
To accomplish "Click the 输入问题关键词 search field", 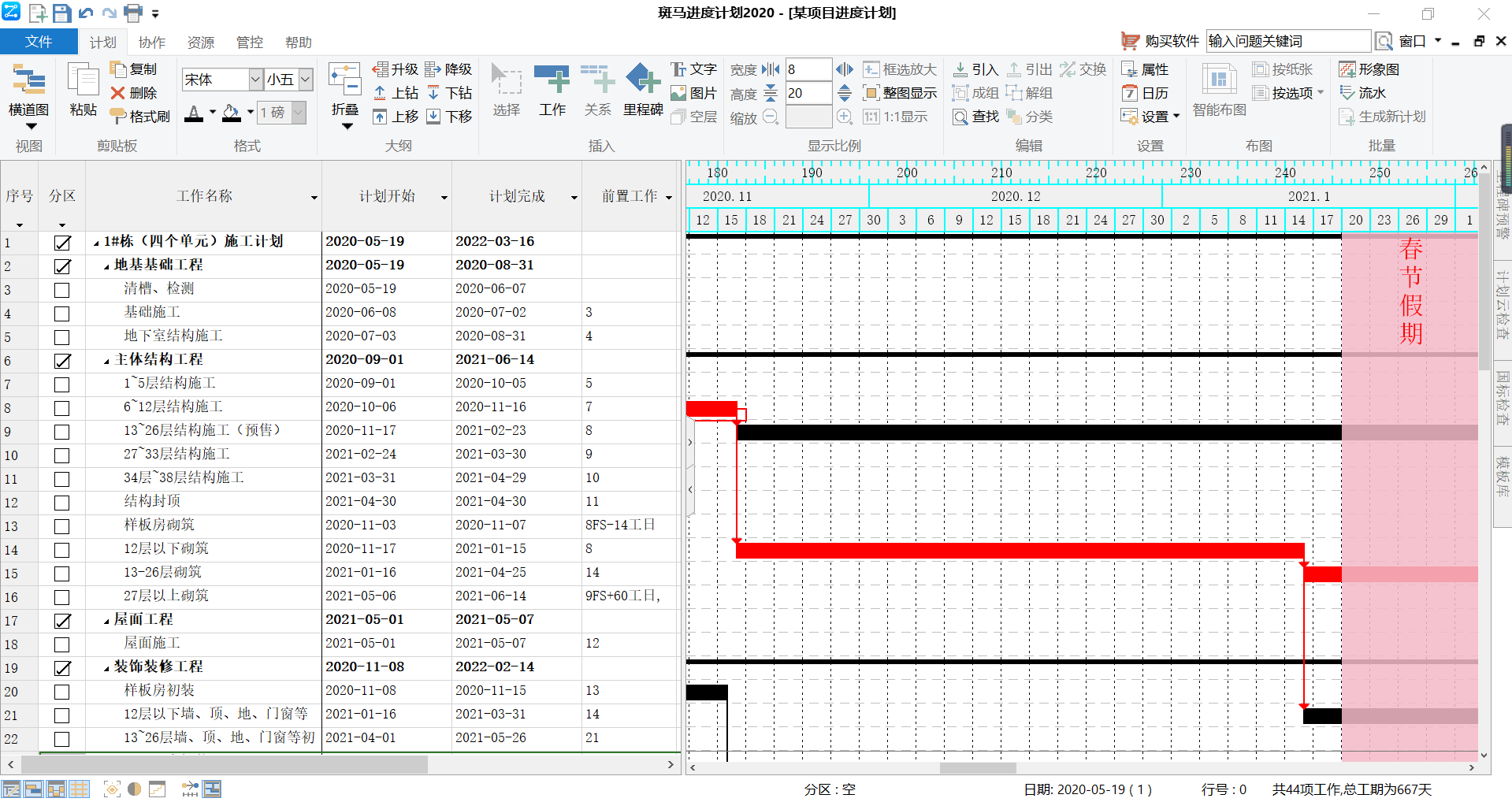I will coord(1287,41).
